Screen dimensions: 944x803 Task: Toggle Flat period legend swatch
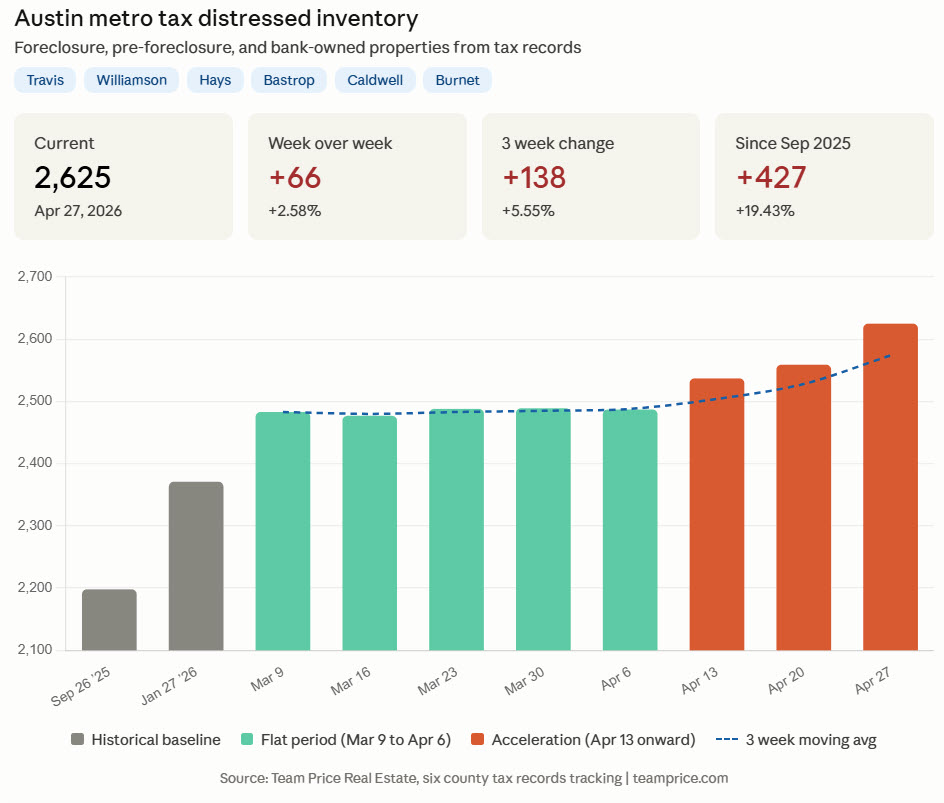pos(247,740)
